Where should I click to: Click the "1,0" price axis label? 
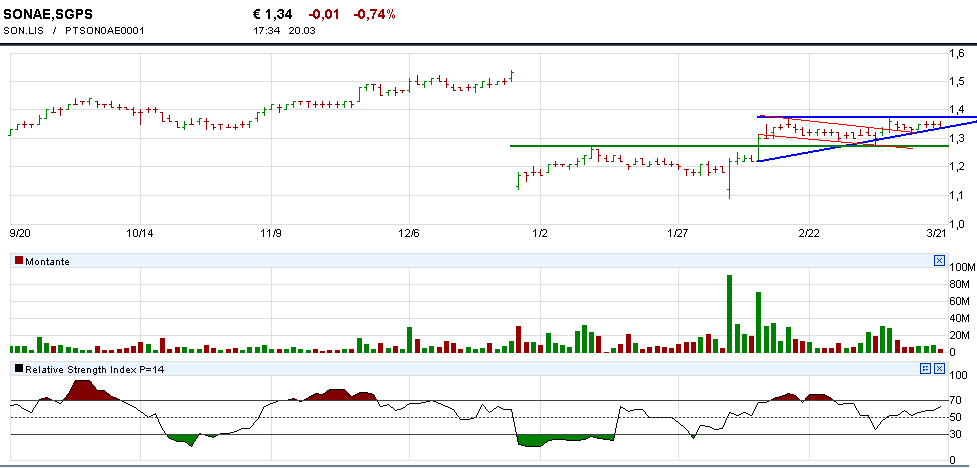956,224
